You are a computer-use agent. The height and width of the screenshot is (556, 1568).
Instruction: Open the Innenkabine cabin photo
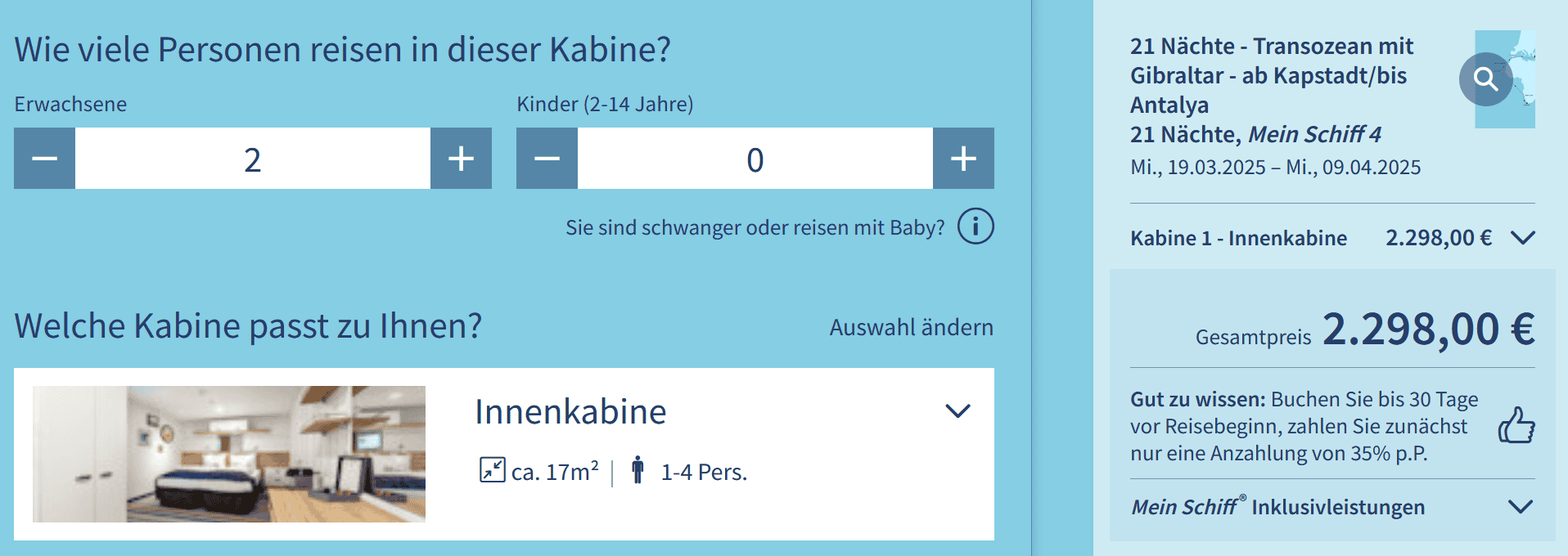[229, 454]
